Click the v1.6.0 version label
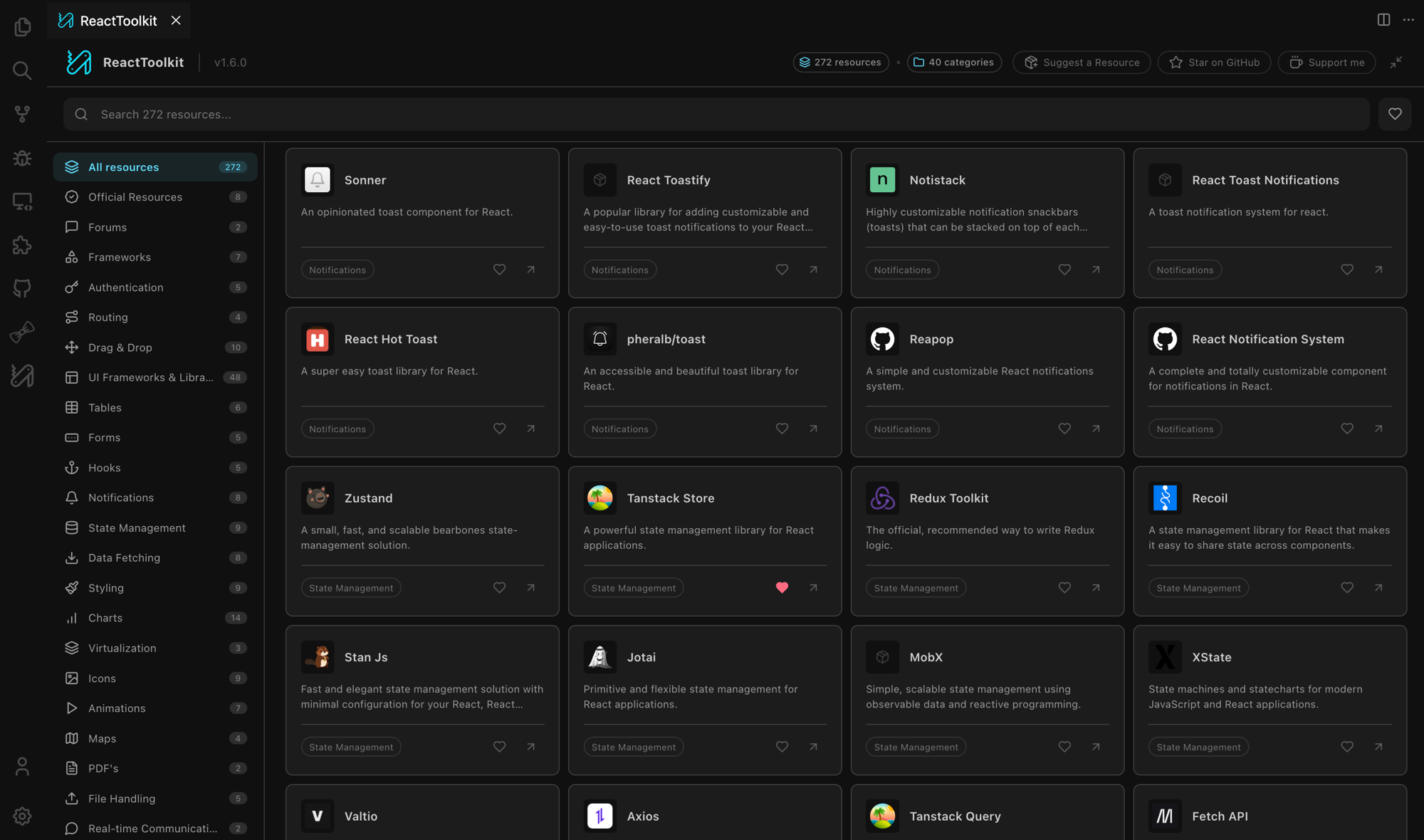This screenshot has width=1424, height=840. click(x=231, y=63)
